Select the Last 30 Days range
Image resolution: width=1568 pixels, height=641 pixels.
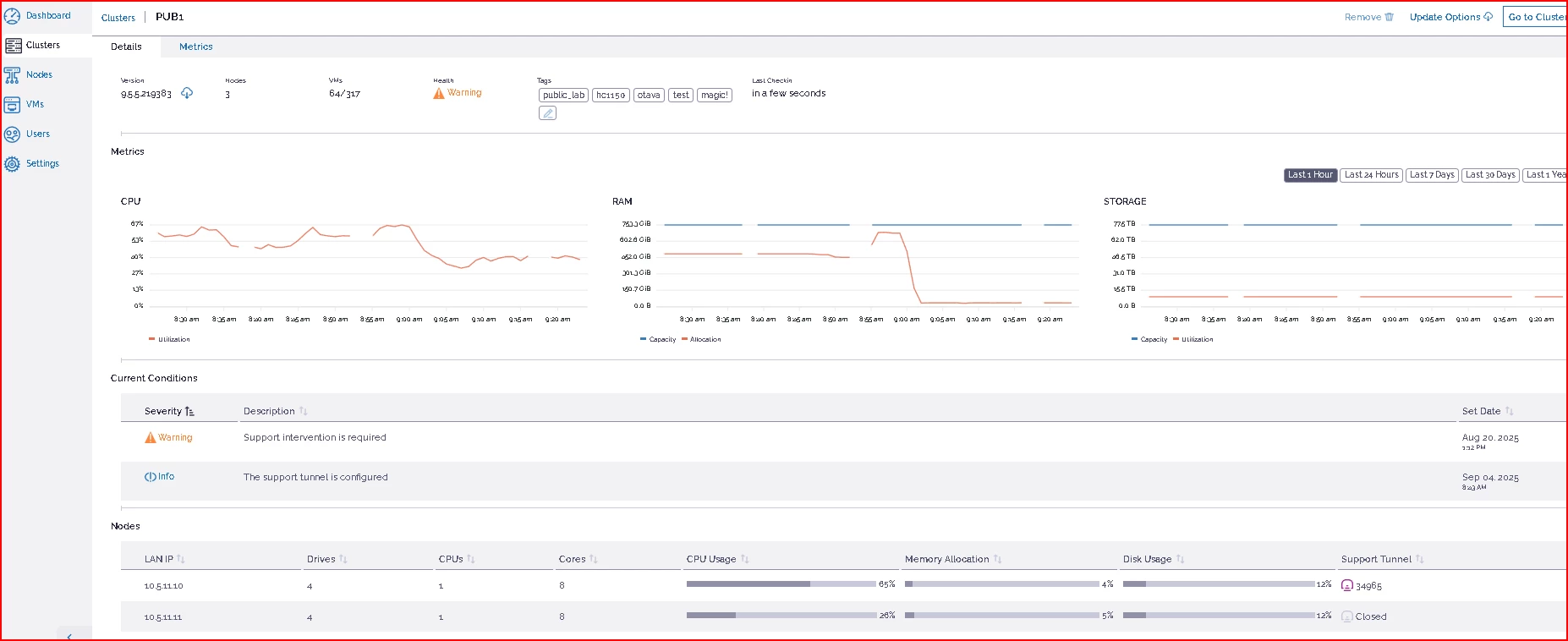click(1491, 175)
